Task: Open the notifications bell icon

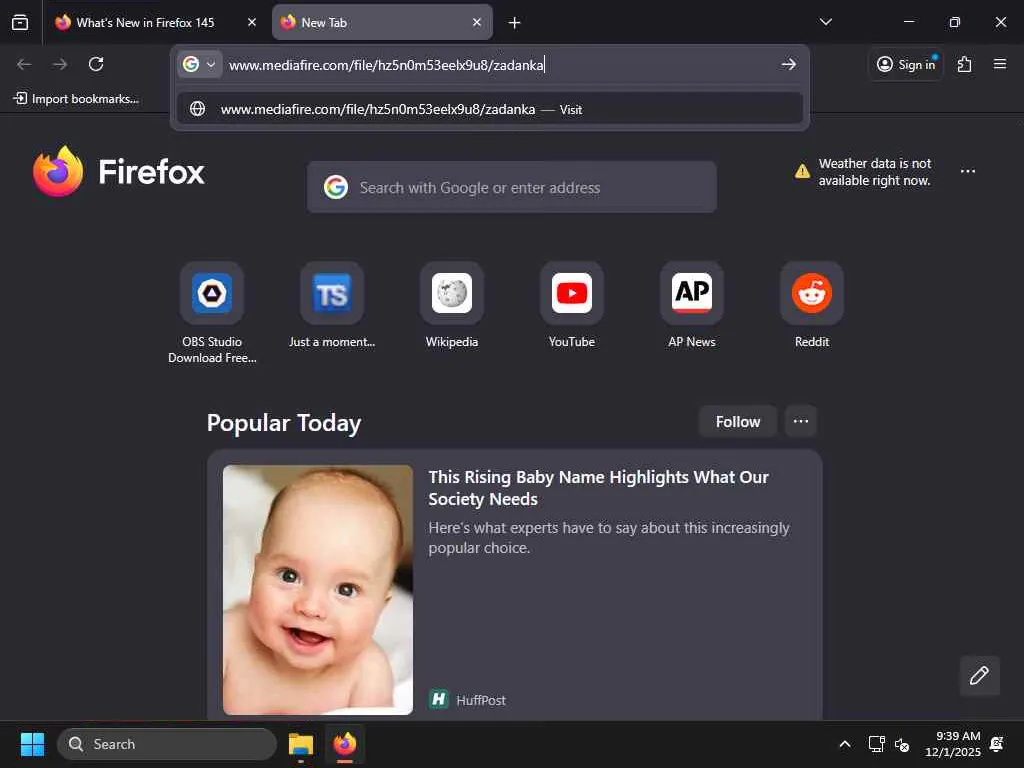Action: click(997, 744)
